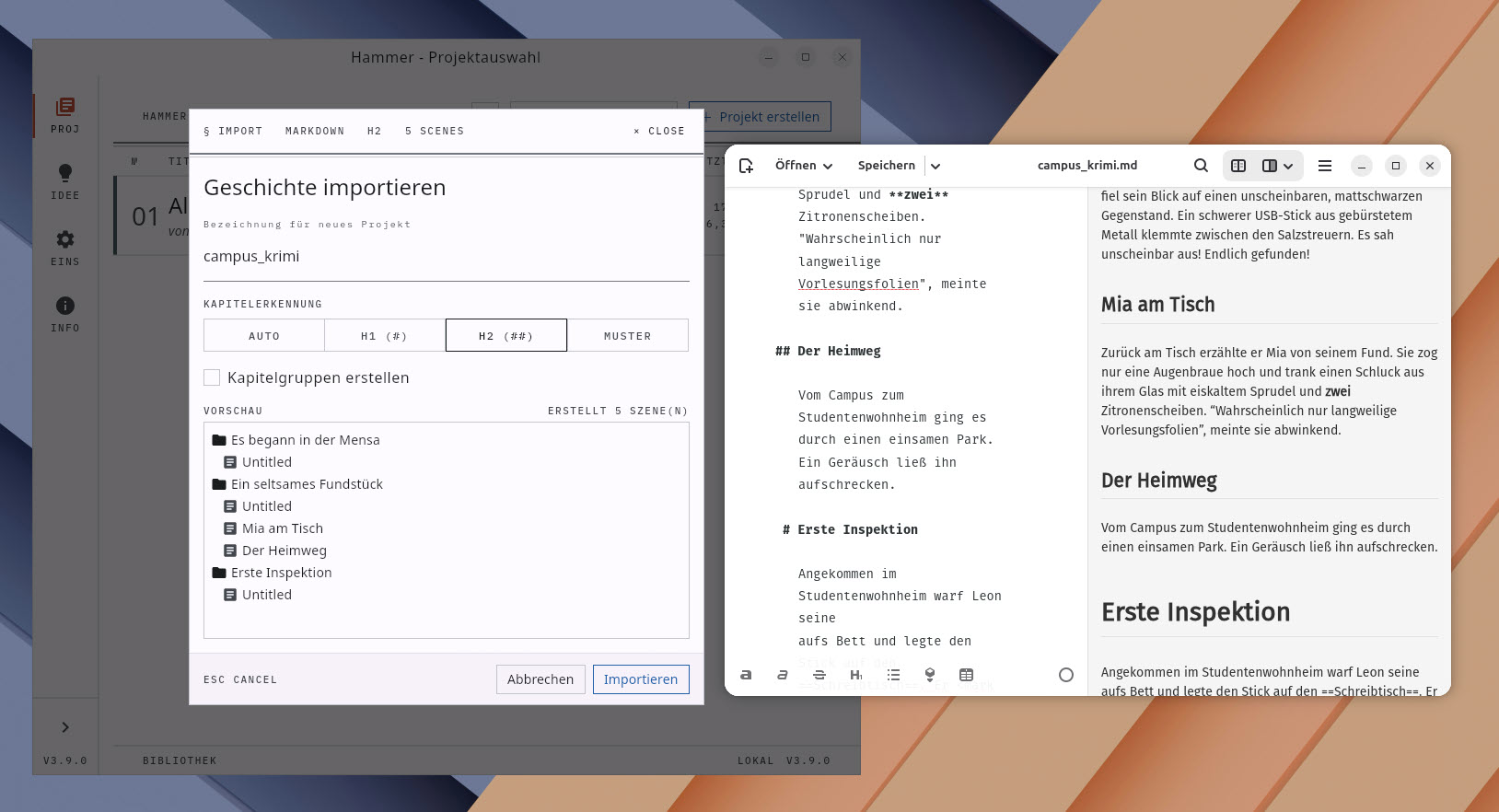
Task: Open the IDEE lightbulb section in the sidebar
Action: (x=65, y=181)
